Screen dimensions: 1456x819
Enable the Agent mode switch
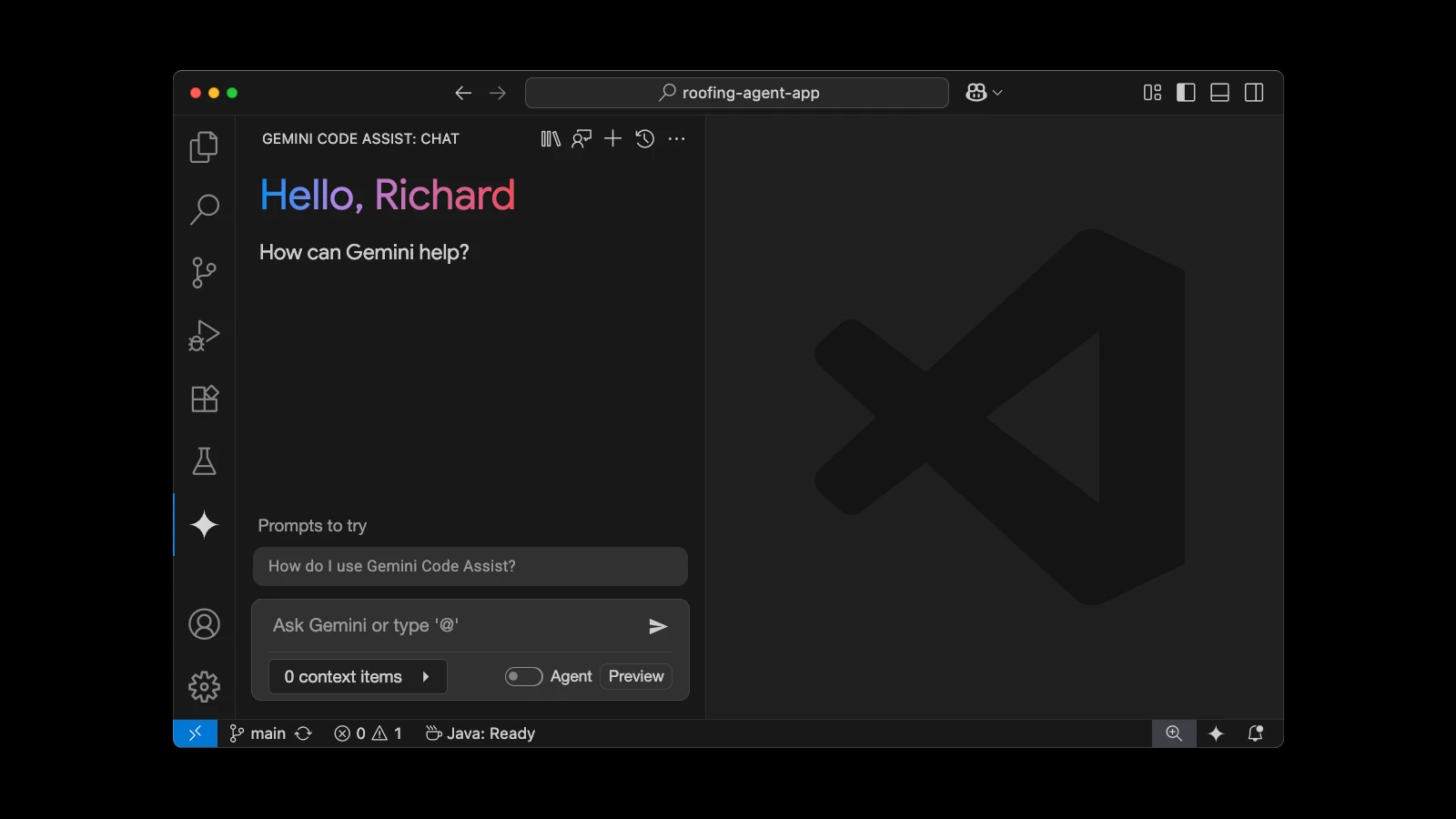click(x=523, y=676)
